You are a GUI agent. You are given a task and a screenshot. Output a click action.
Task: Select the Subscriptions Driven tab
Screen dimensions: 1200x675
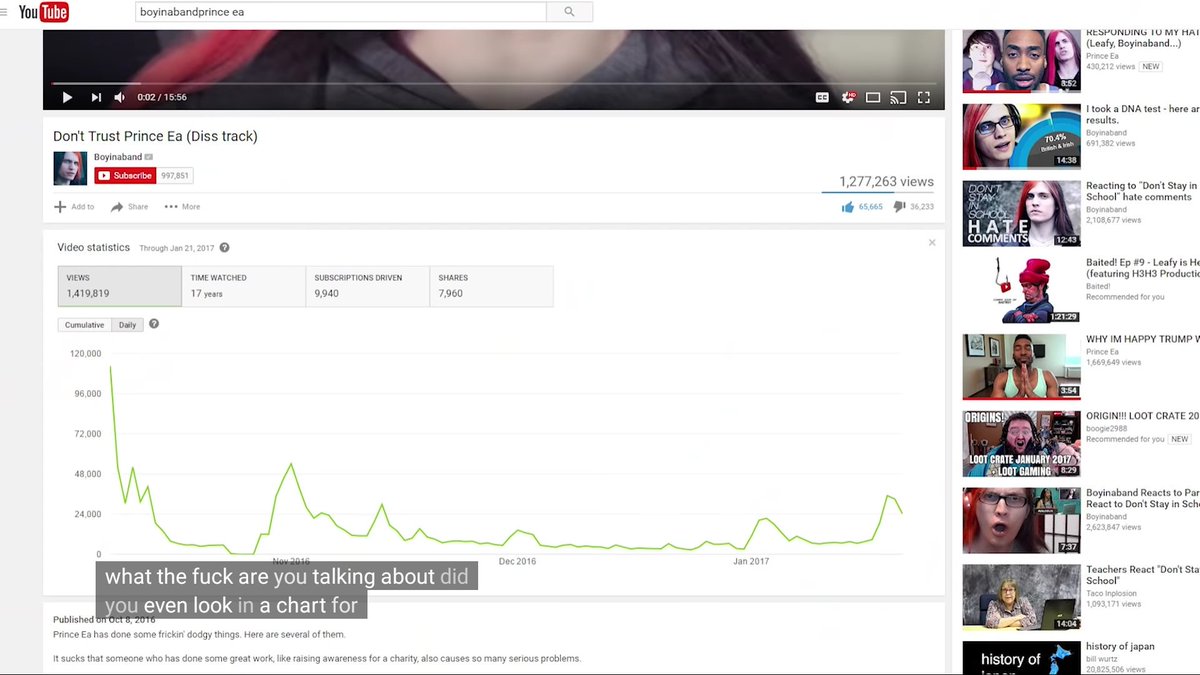[x=367, y=286]
